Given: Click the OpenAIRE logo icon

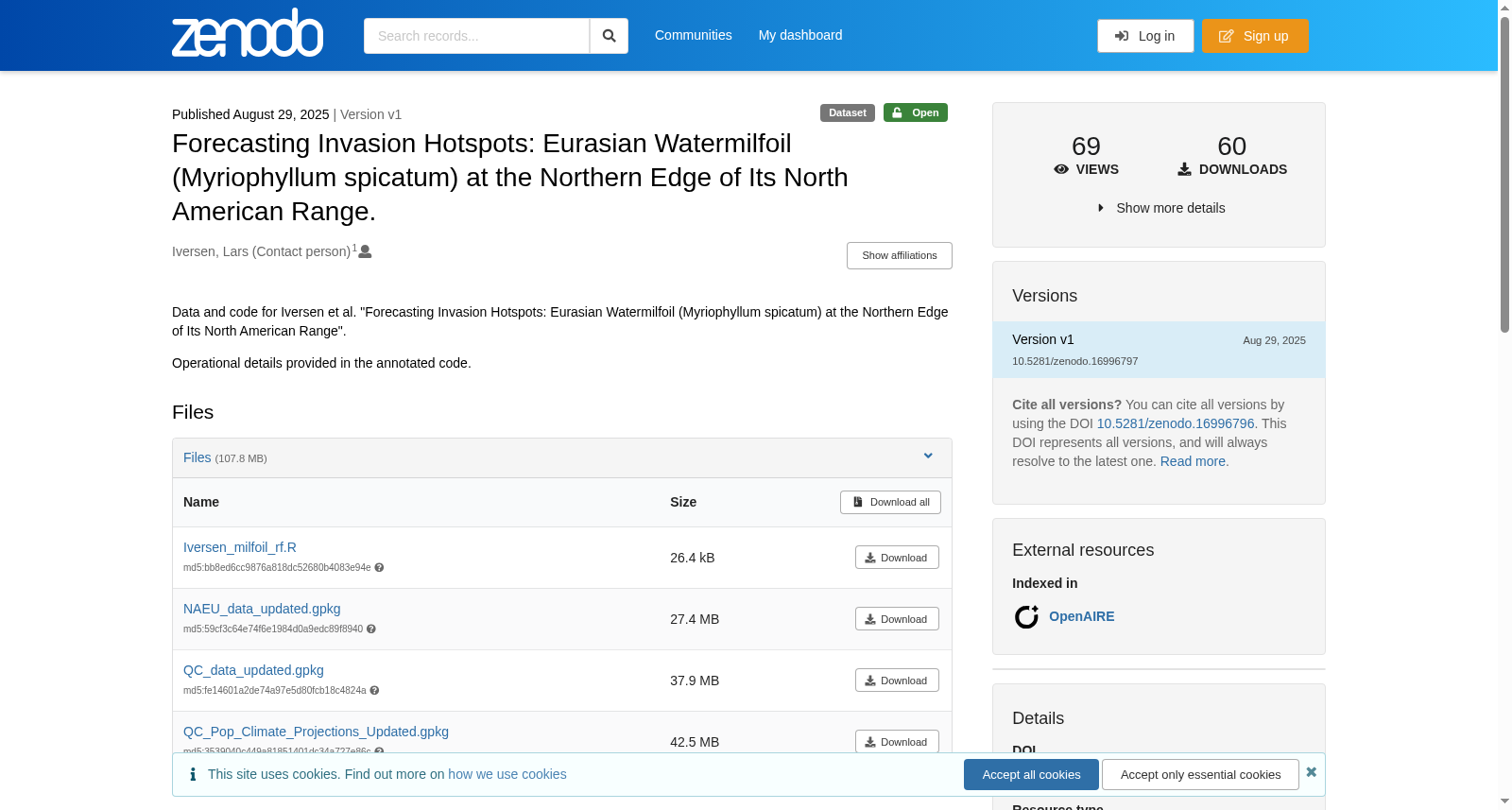Looking at the screenshot, I should [1026, 617].
